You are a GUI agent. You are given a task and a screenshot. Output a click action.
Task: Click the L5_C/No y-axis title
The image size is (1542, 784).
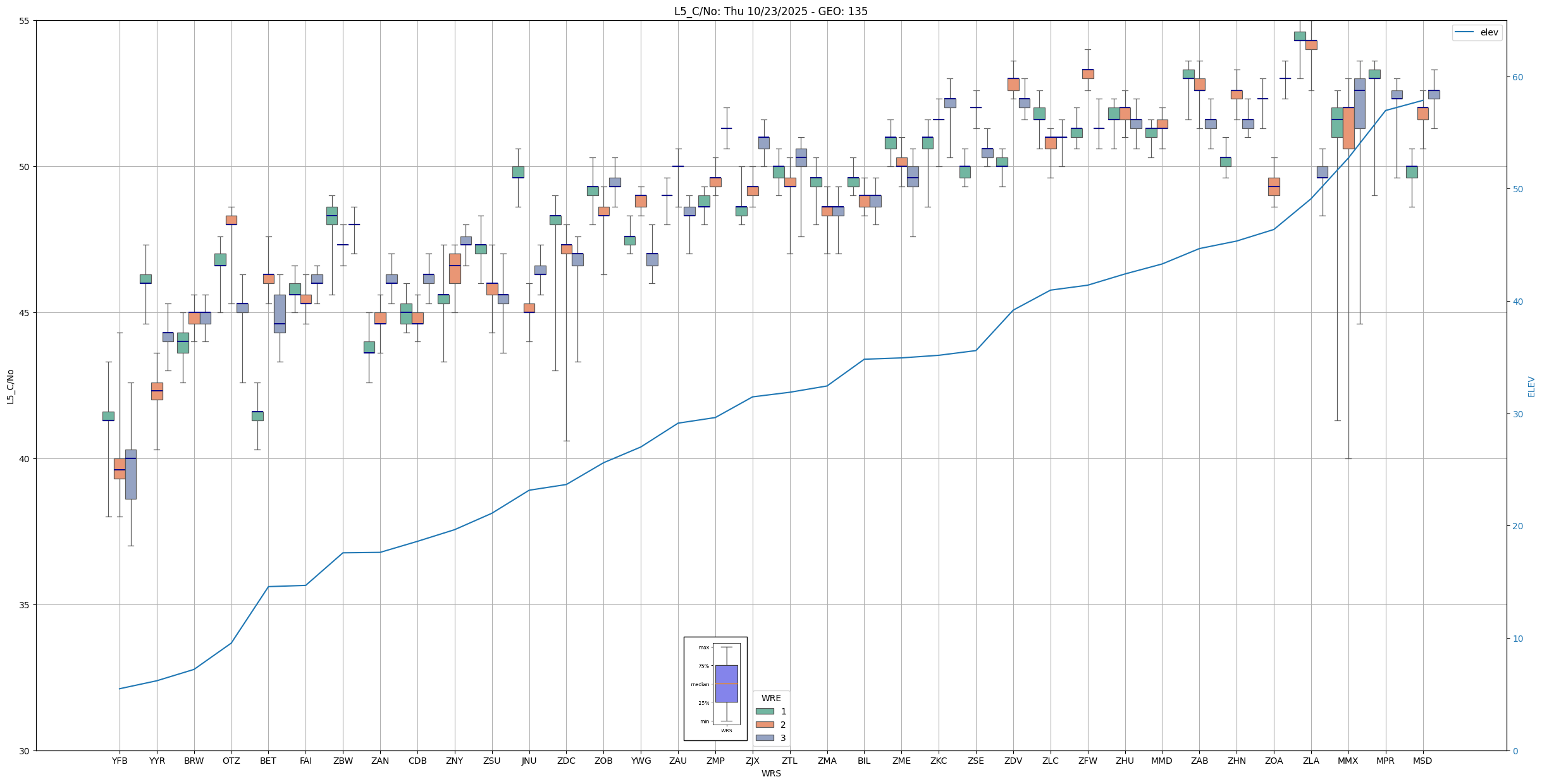coord(10,386)
